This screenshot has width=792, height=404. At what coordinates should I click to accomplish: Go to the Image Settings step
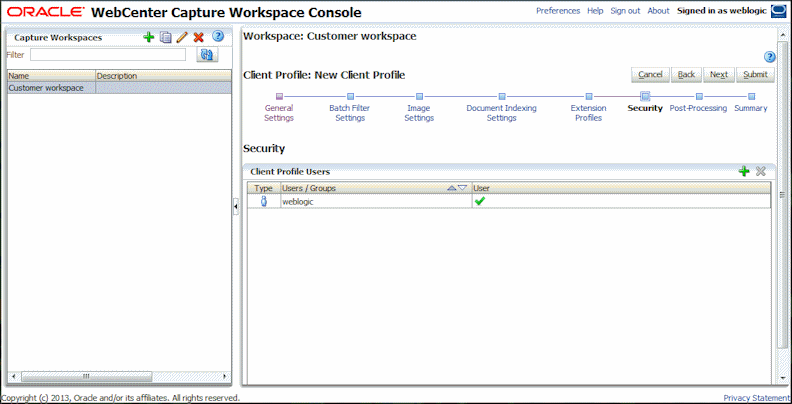(419, 109)
